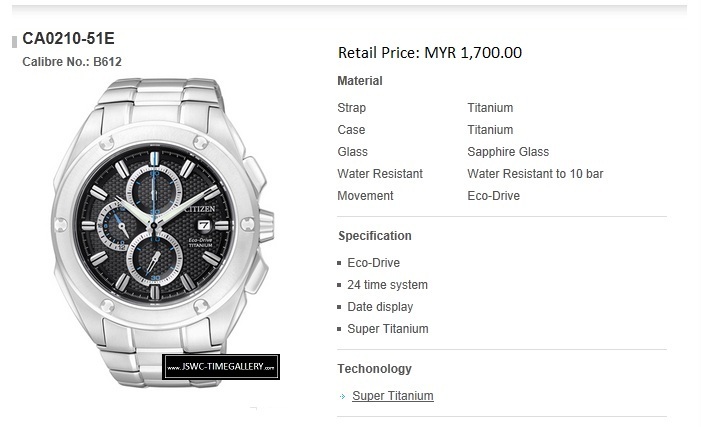Click the Date display bullet item
Image resolution: width=701 pixels, height=427 pixels.
(380, 307)
